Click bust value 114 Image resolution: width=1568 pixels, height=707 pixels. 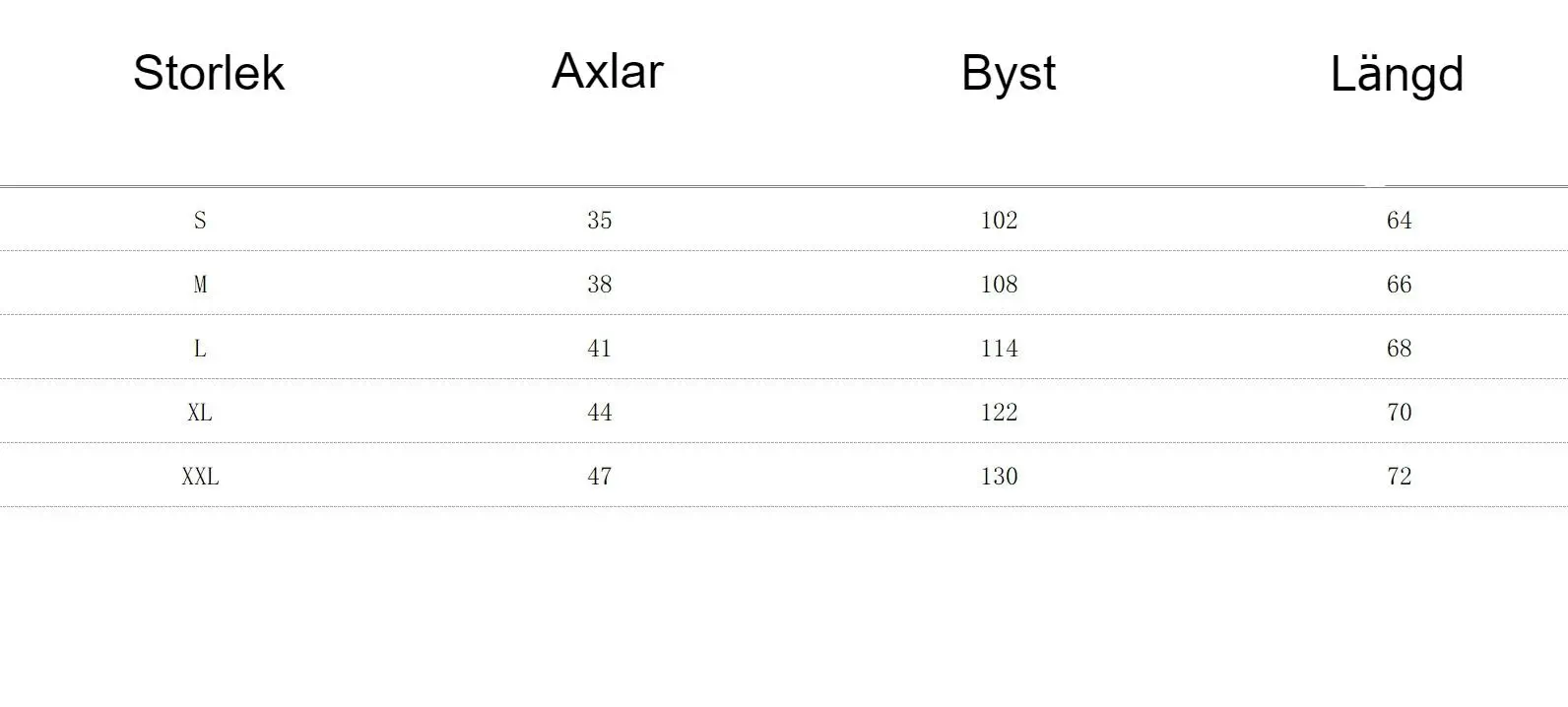point(999,349)
